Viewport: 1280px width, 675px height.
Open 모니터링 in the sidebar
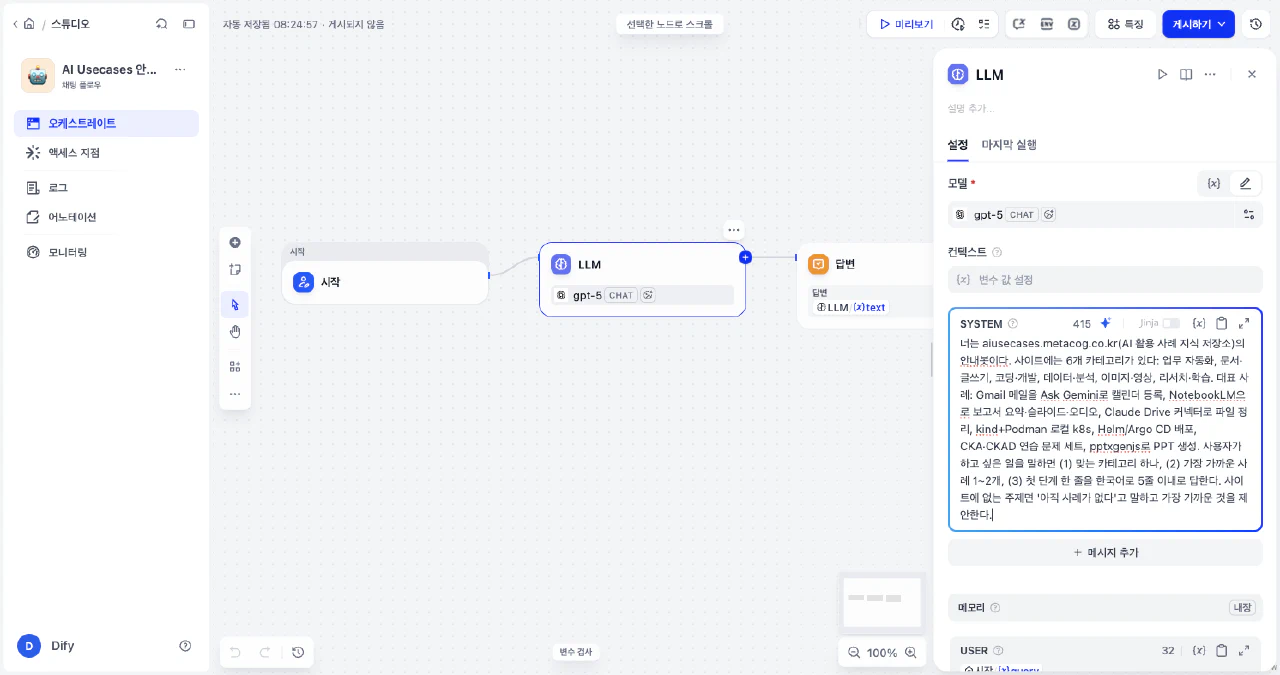click(x=106, y=252)
